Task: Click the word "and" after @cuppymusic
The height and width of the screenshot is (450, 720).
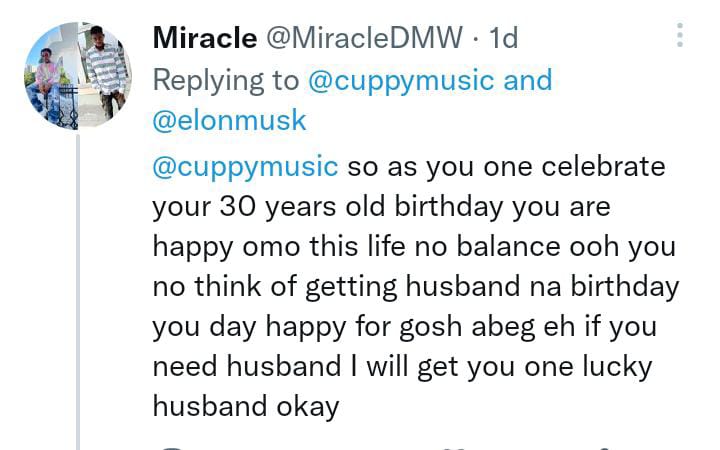Action: point(528,80)
